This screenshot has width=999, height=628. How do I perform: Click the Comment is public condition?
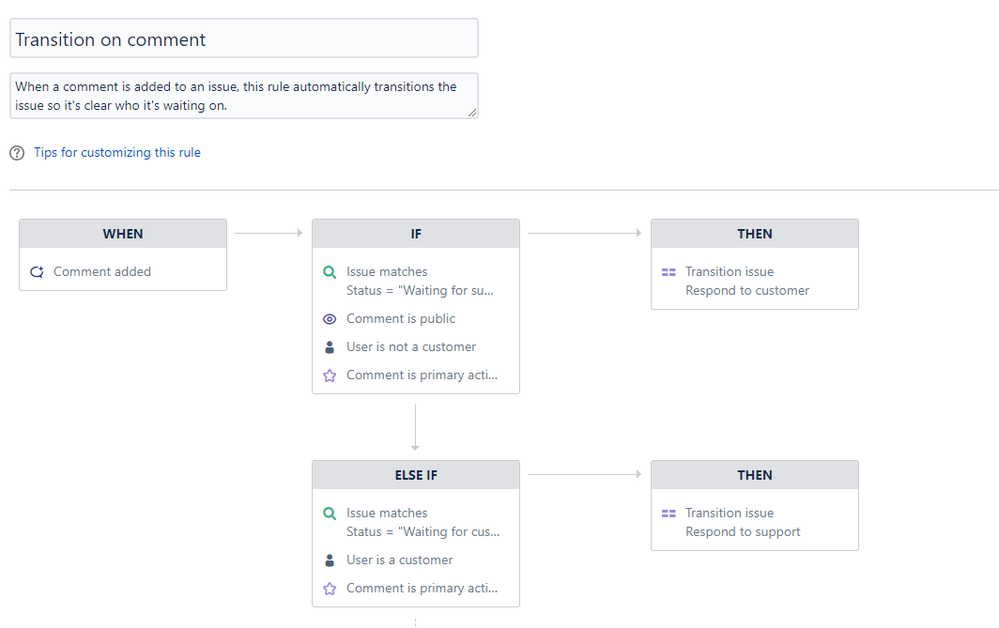(x=400, y=319)
